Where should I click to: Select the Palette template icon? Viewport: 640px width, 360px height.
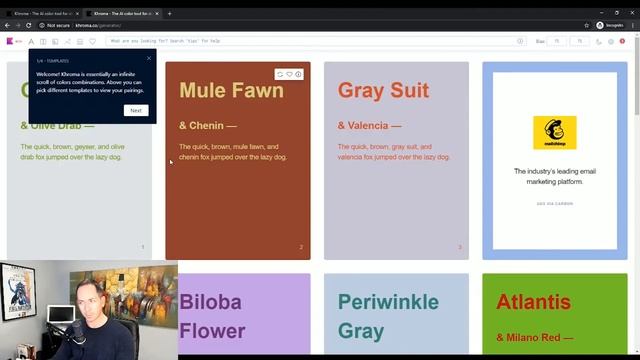coord(80,42)
